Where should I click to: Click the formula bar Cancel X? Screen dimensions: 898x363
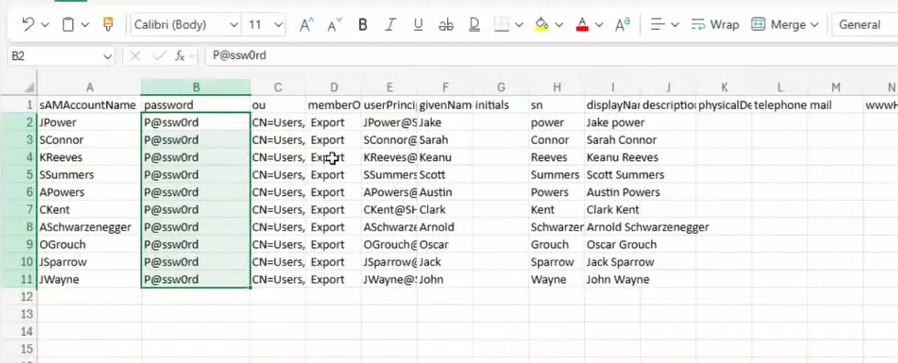pos(136,56)
